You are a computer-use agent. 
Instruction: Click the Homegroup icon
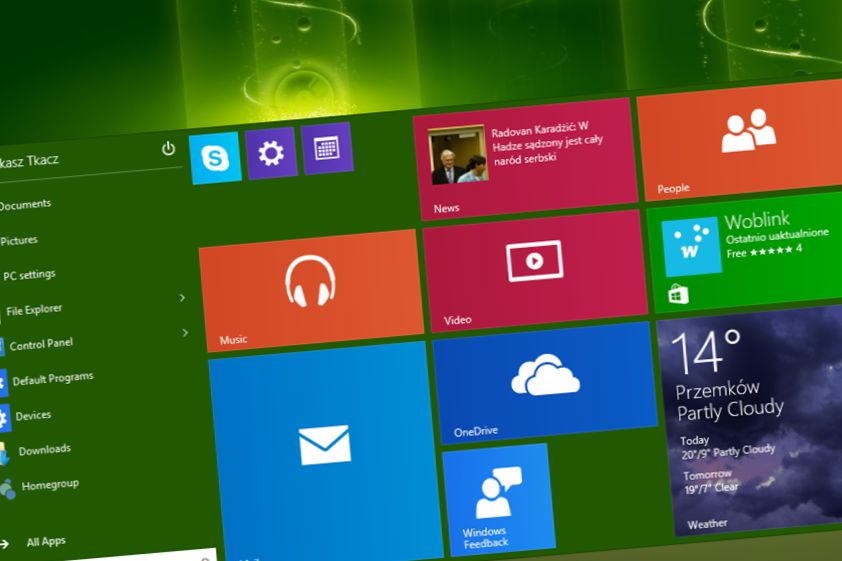tap(7, 490)
